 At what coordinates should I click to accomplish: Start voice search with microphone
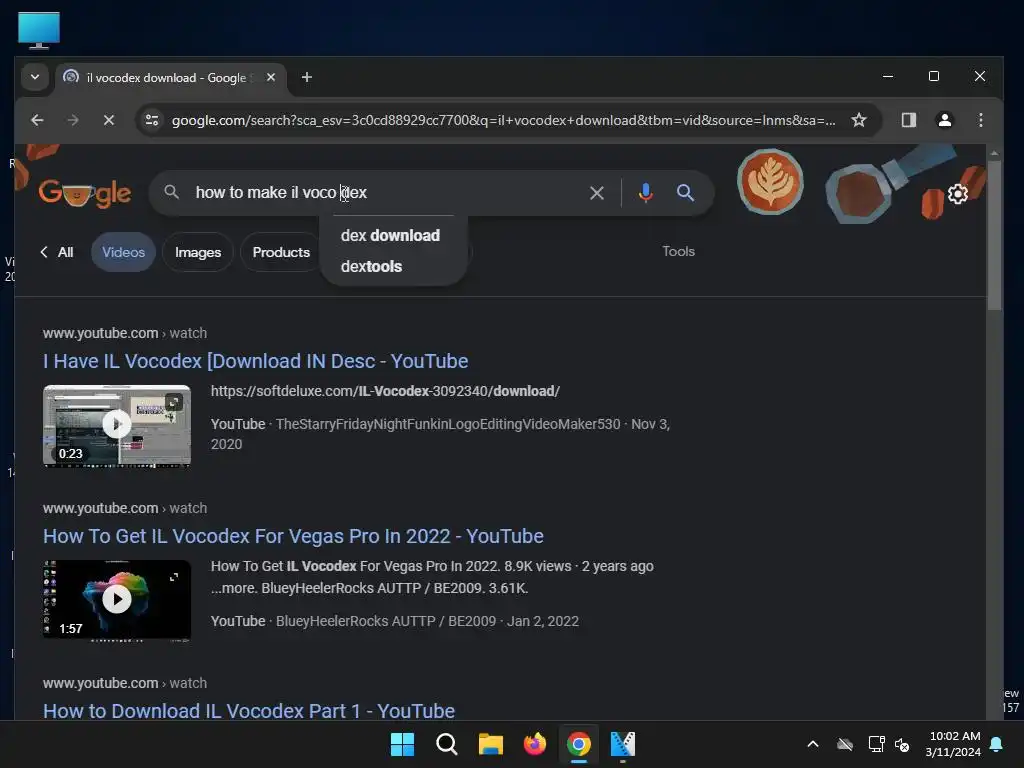pos(645,193)
